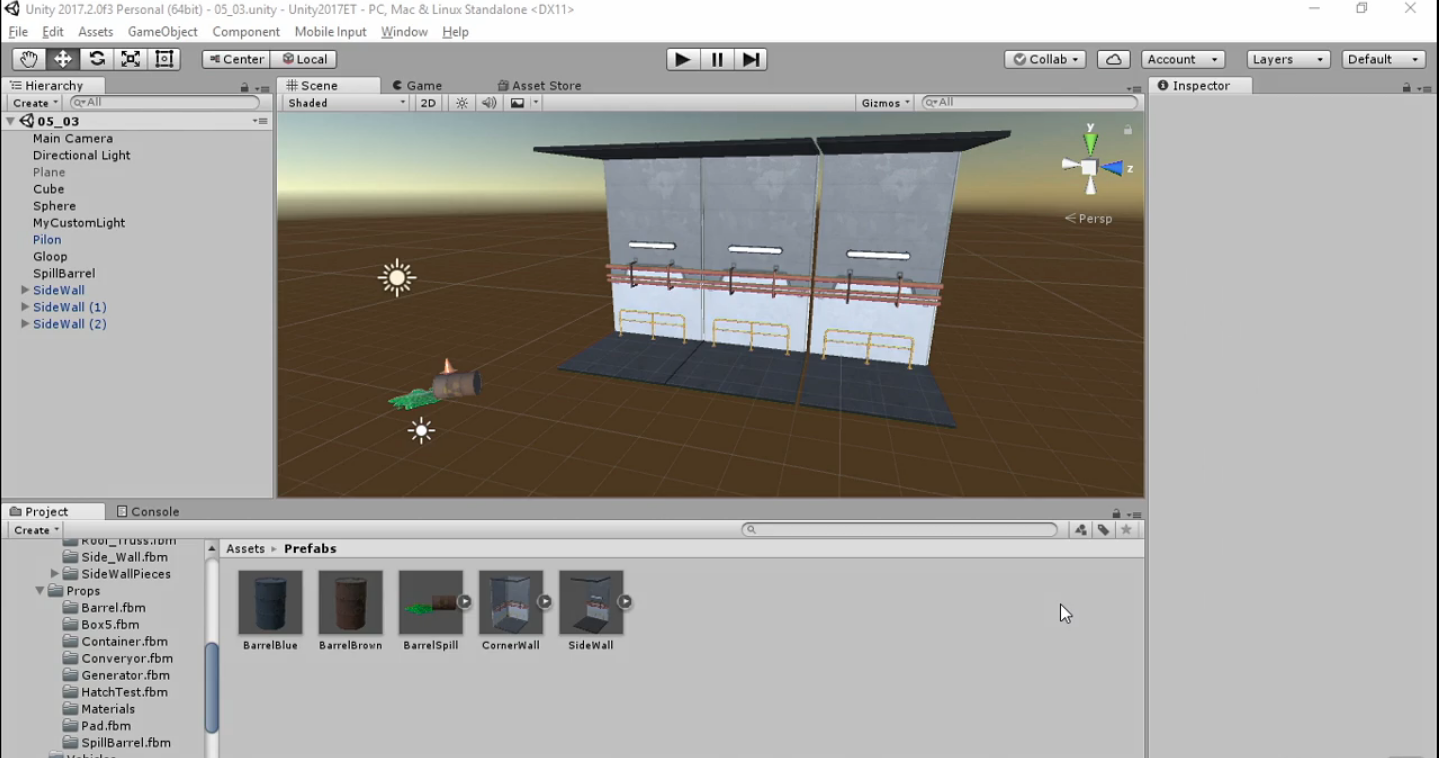The width and height of the screenshot is (1439, 758).
Task: Click the Scene view search field
Action: tap(1030, 103)
